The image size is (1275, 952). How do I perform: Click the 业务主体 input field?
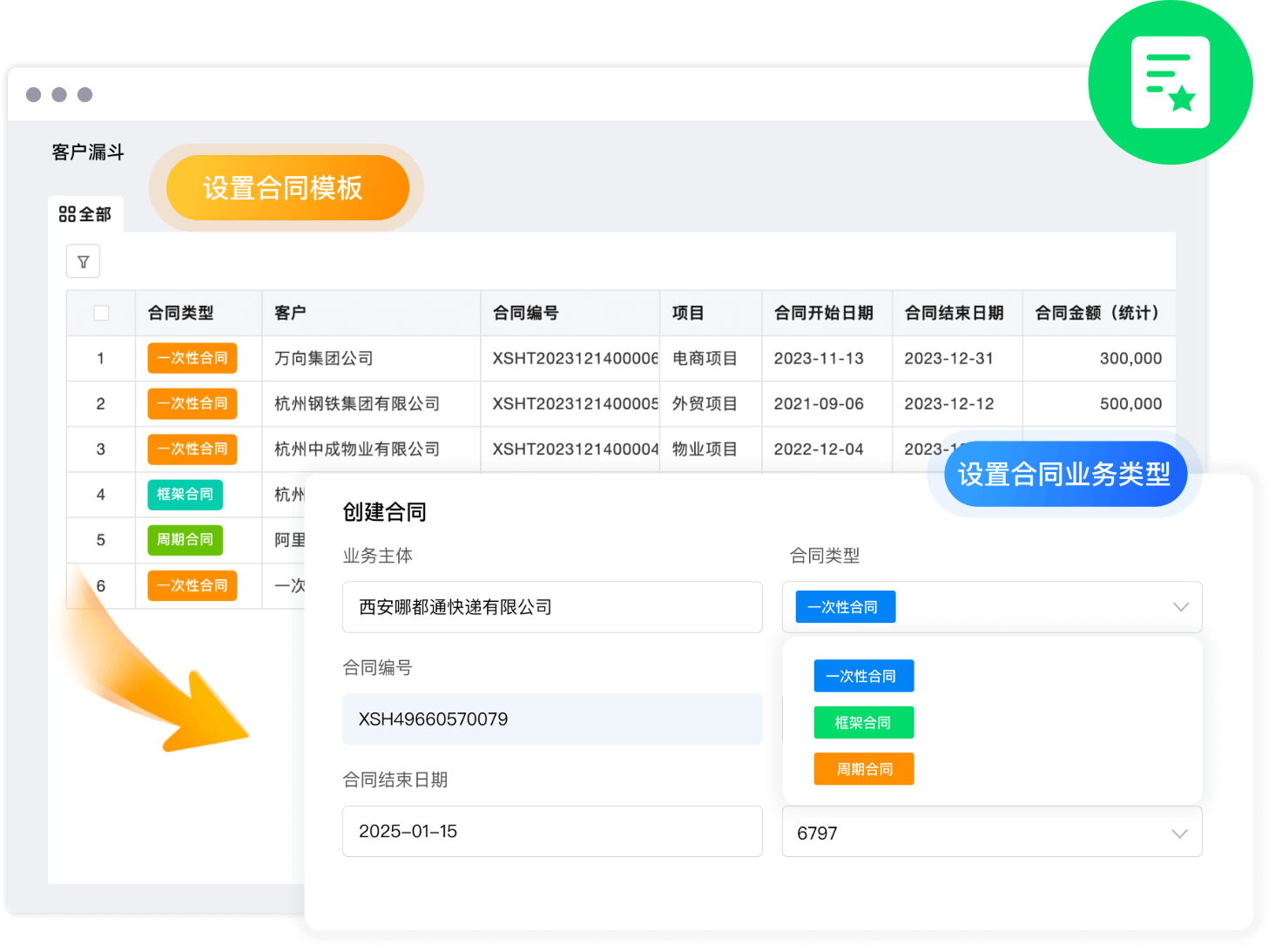552,607
